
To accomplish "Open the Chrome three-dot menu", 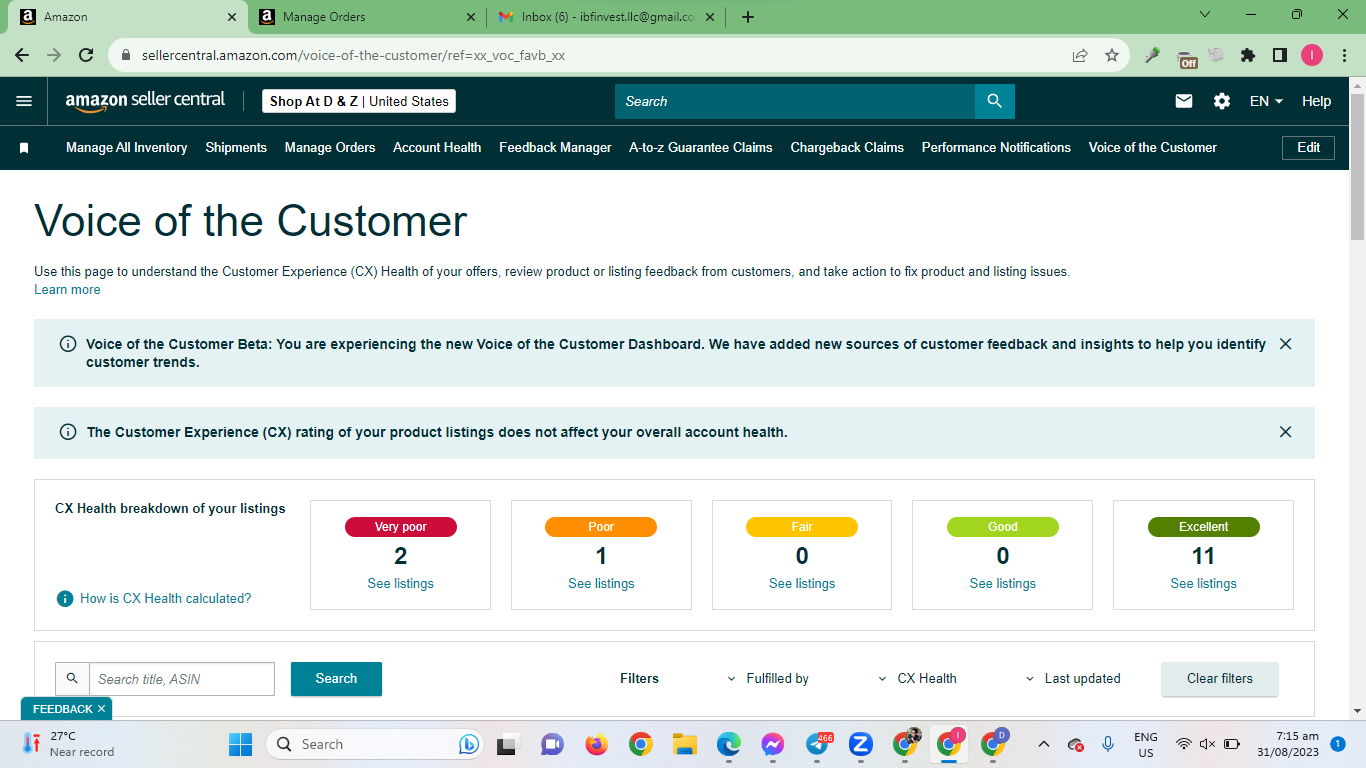I will click(x=1344, y=56).
